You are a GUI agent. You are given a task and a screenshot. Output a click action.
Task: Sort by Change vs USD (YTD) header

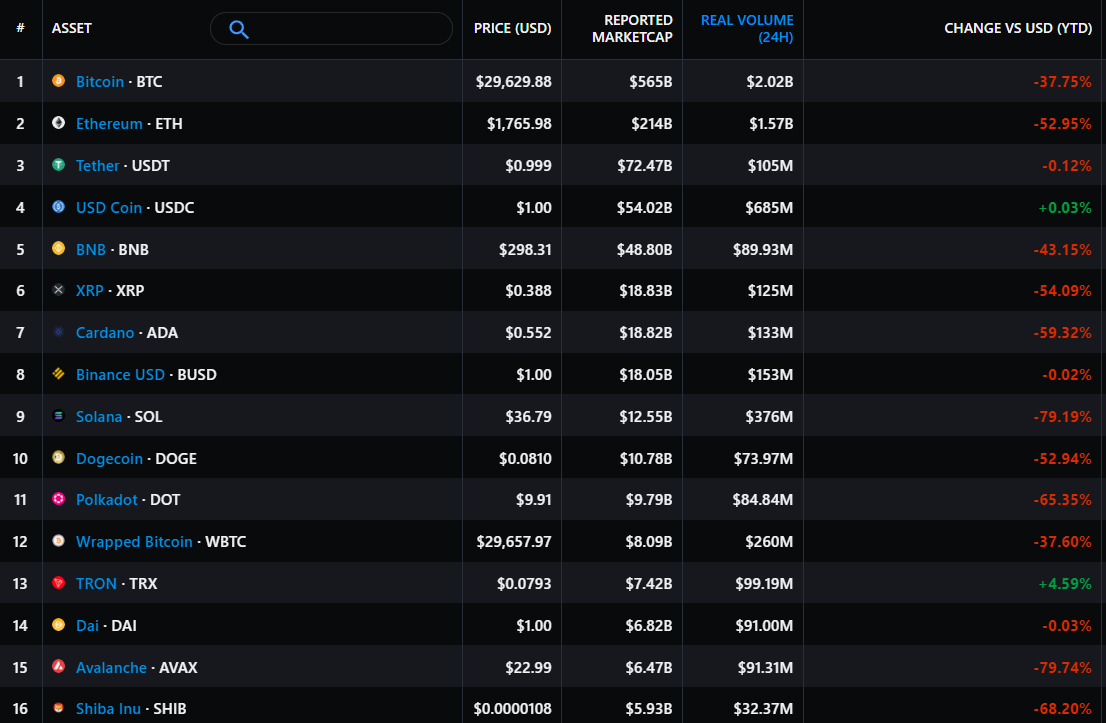[x=1017, y=28]
